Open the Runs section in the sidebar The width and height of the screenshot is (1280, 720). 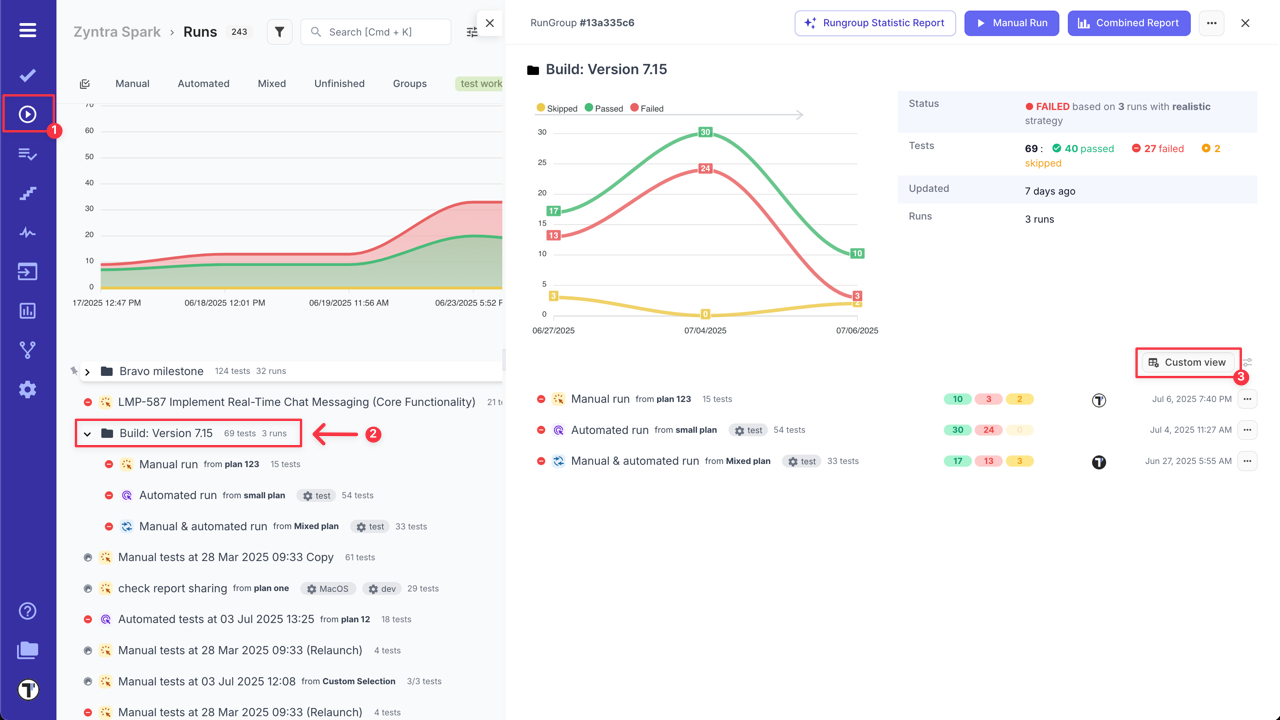[27, 112]
